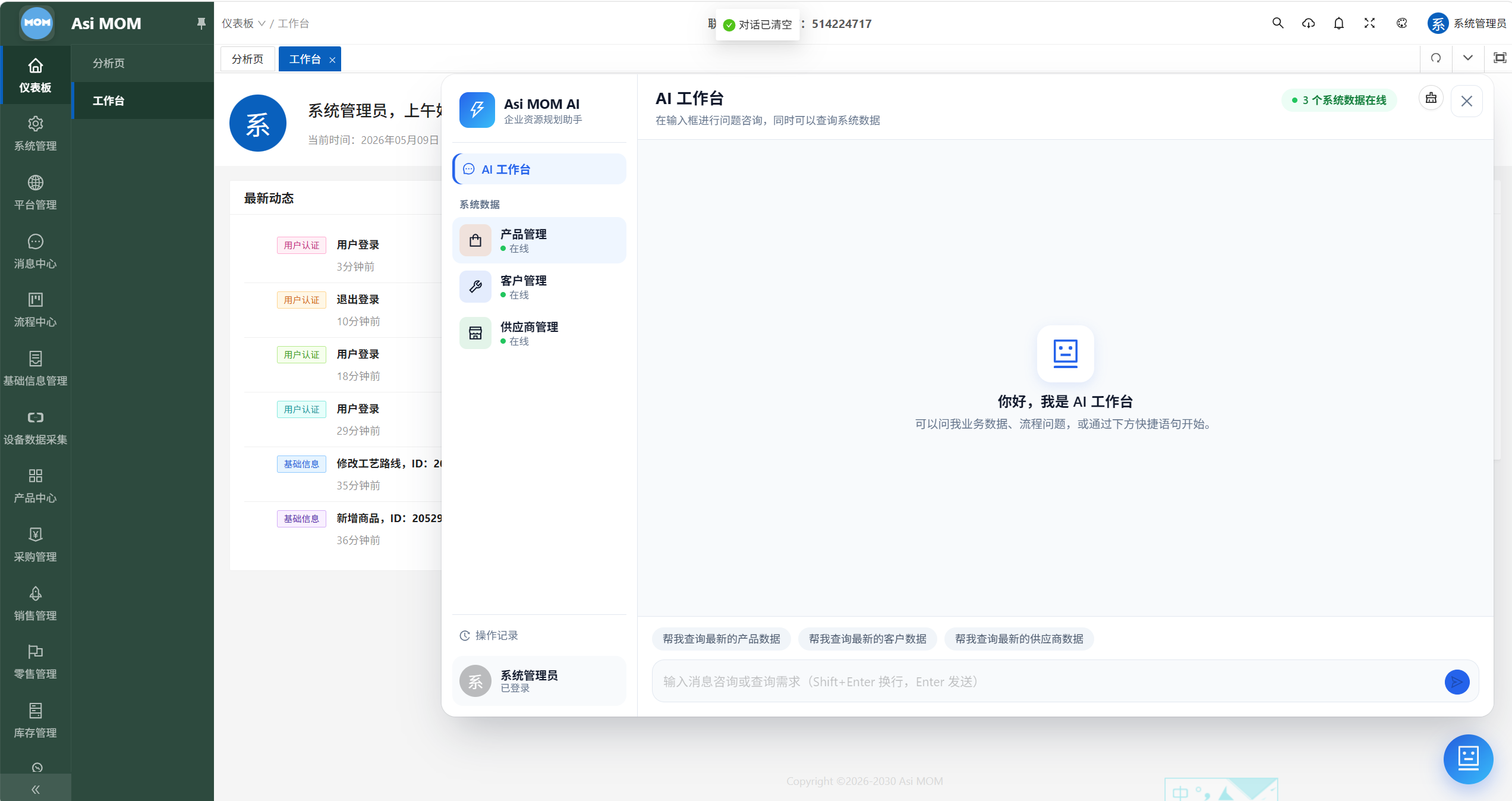Collapse sidebar with double chevron

coord(36,789)
